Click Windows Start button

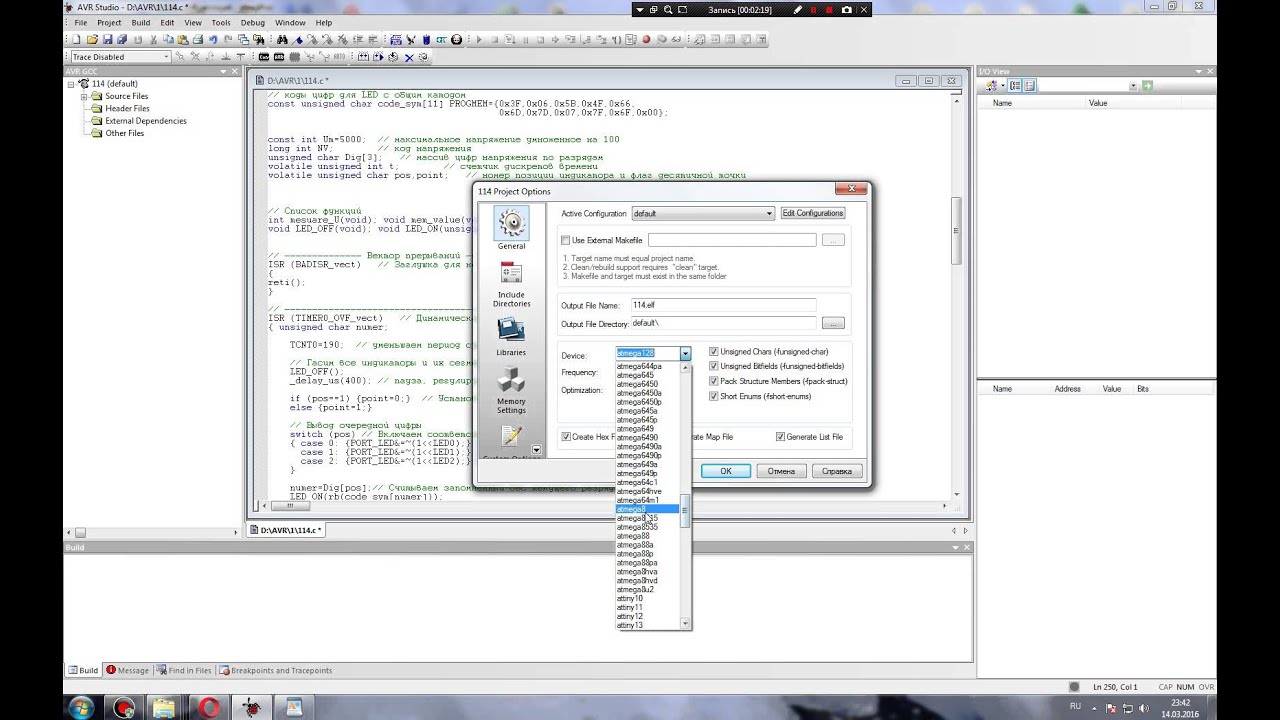point(81,707)
